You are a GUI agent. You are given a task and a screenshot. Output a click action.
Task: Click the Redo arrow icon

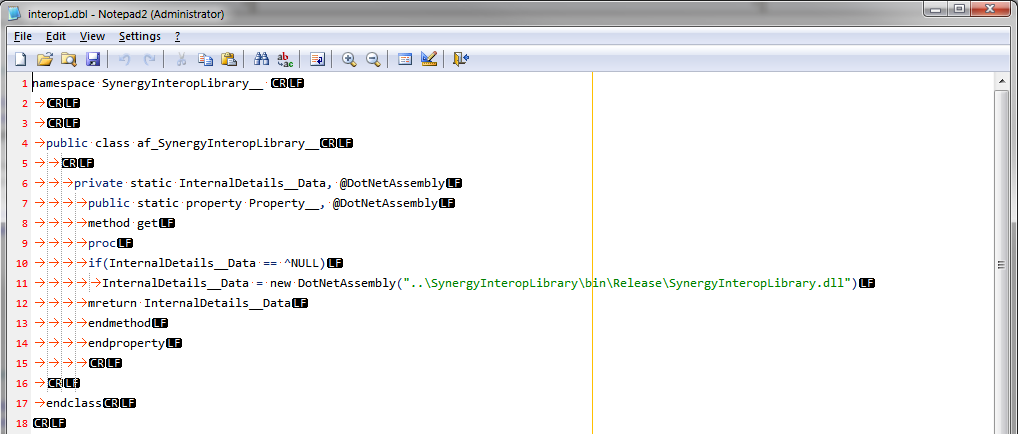(149, 59)
